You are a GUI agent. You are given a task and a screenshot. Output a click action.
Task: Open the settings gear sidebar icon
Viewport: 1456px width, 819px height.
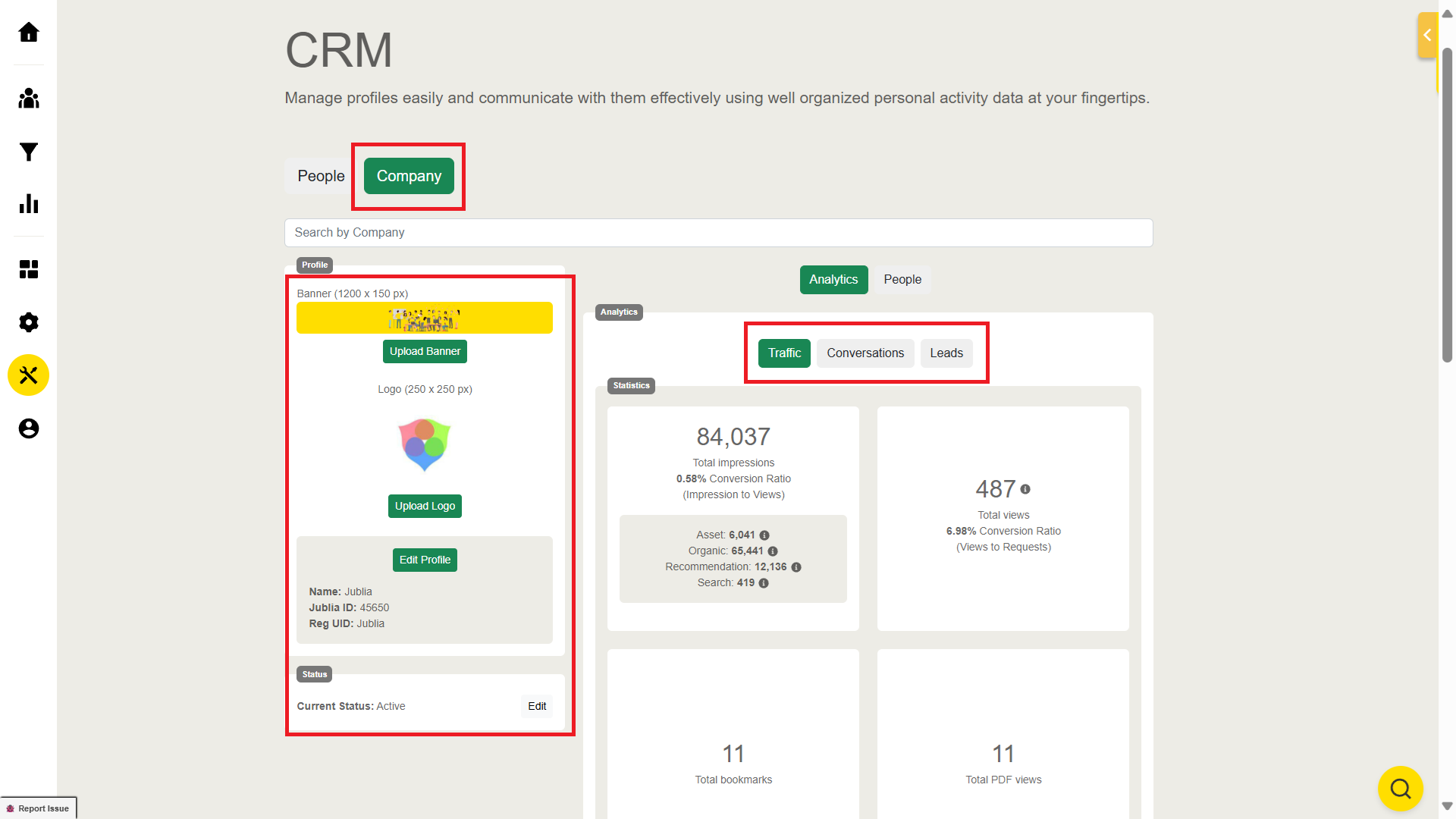point(29,322)
